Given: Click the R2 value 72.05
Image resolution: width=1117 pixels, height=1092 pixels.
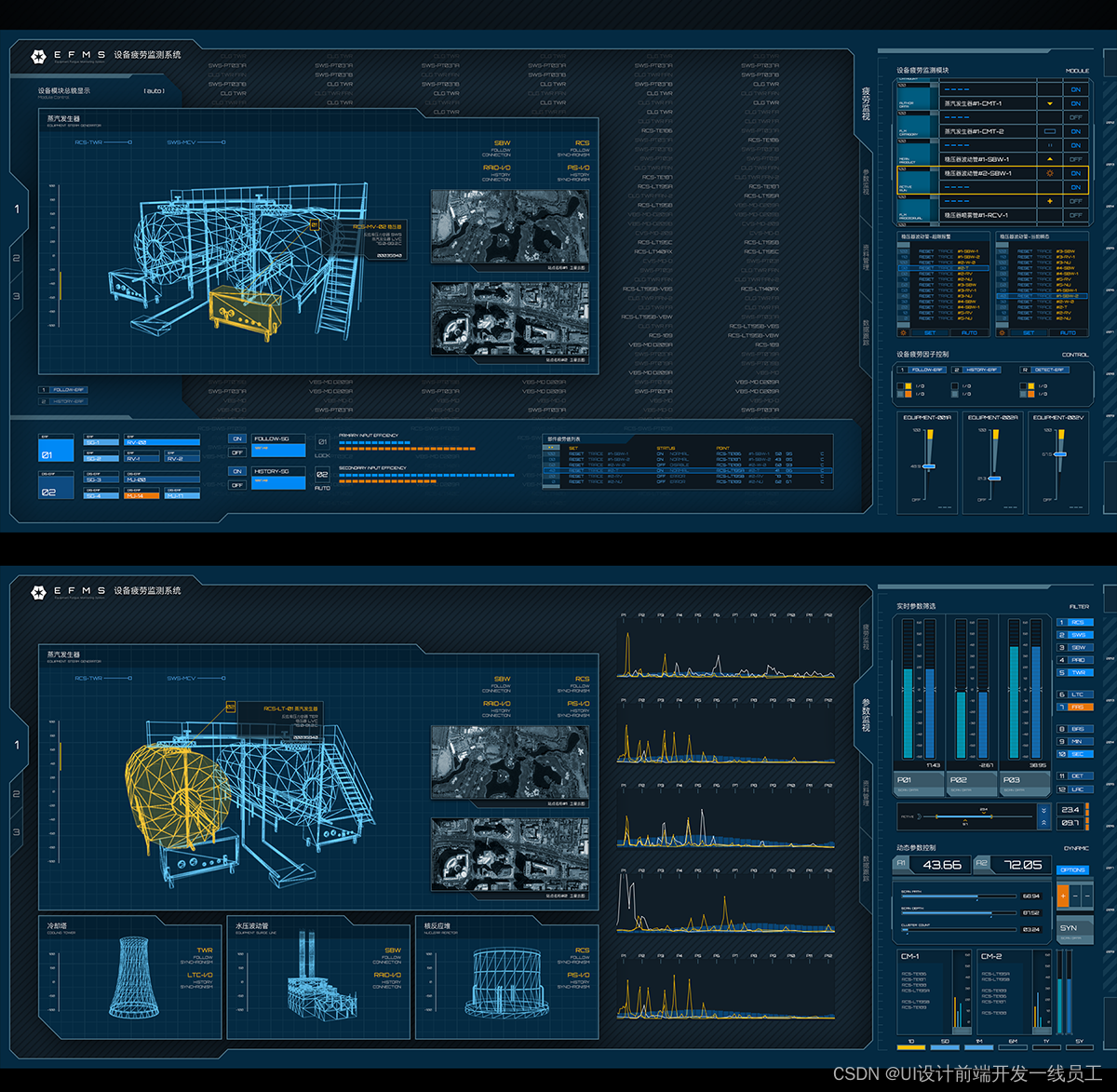Looking at the screenshot, I should pyautogui.click(x=1022, y=865).
